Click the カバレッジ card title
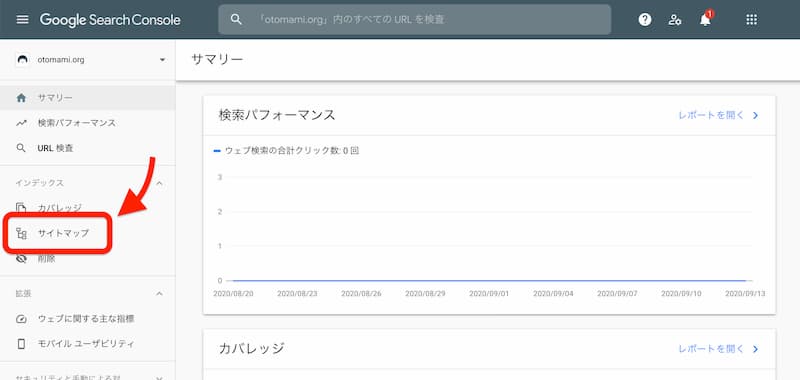800x380 pixels. [252, 348]
